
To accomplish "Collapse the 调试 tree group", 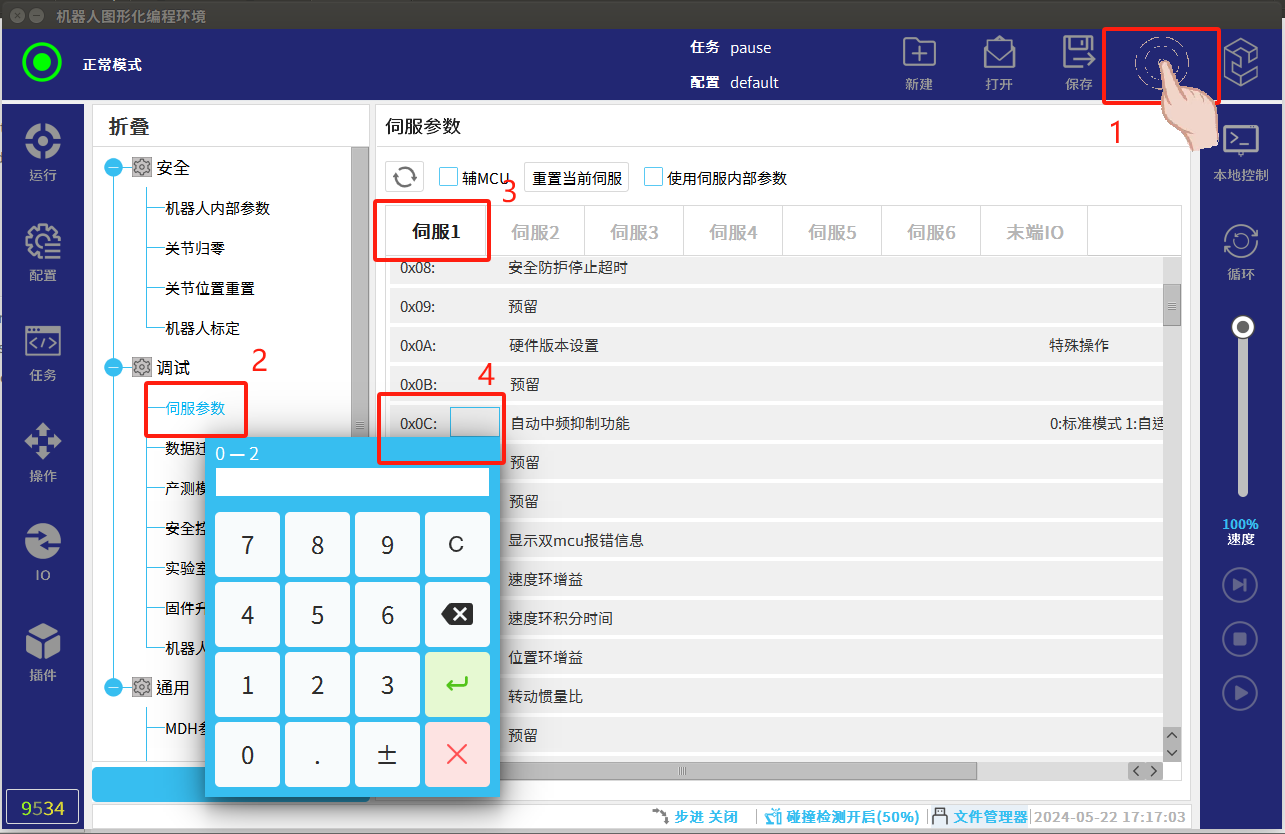I will click(x=114, y=368).
